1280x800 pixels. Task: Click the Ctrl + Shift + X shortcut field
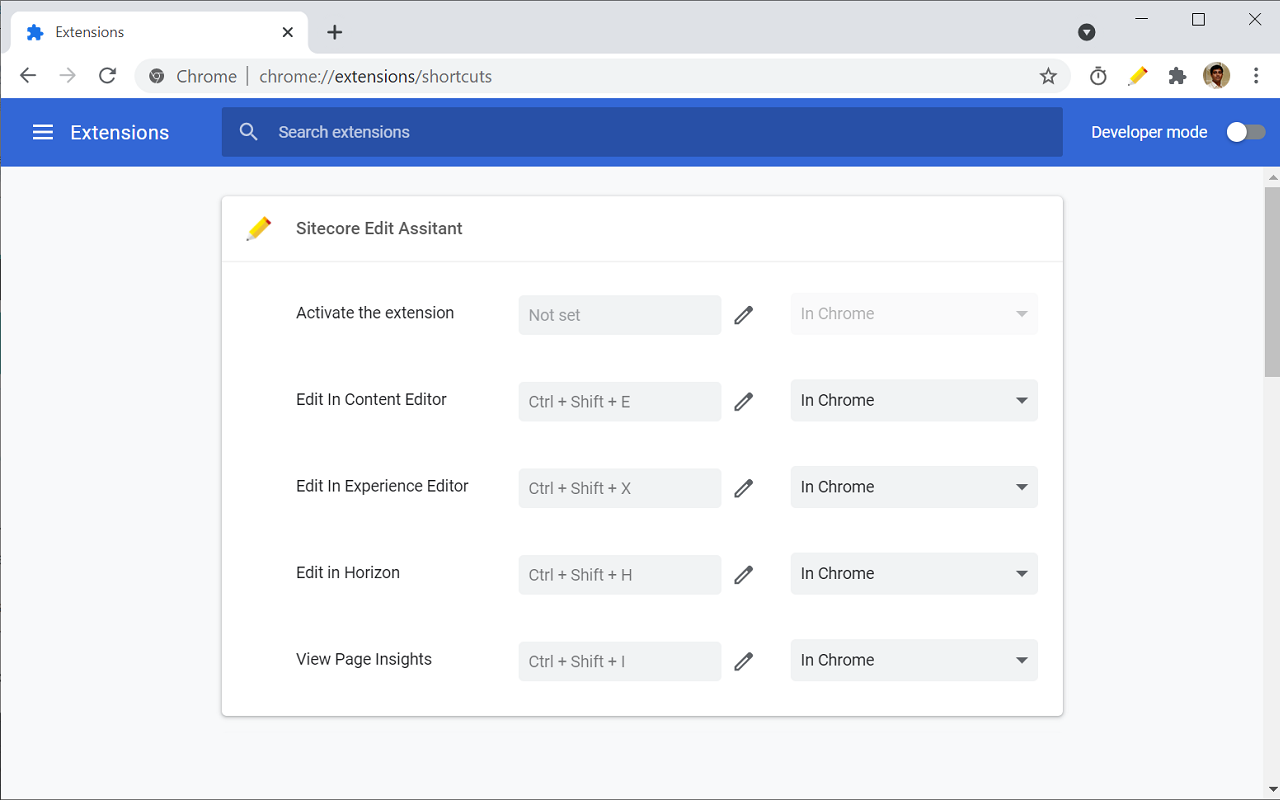pos(620,488)
